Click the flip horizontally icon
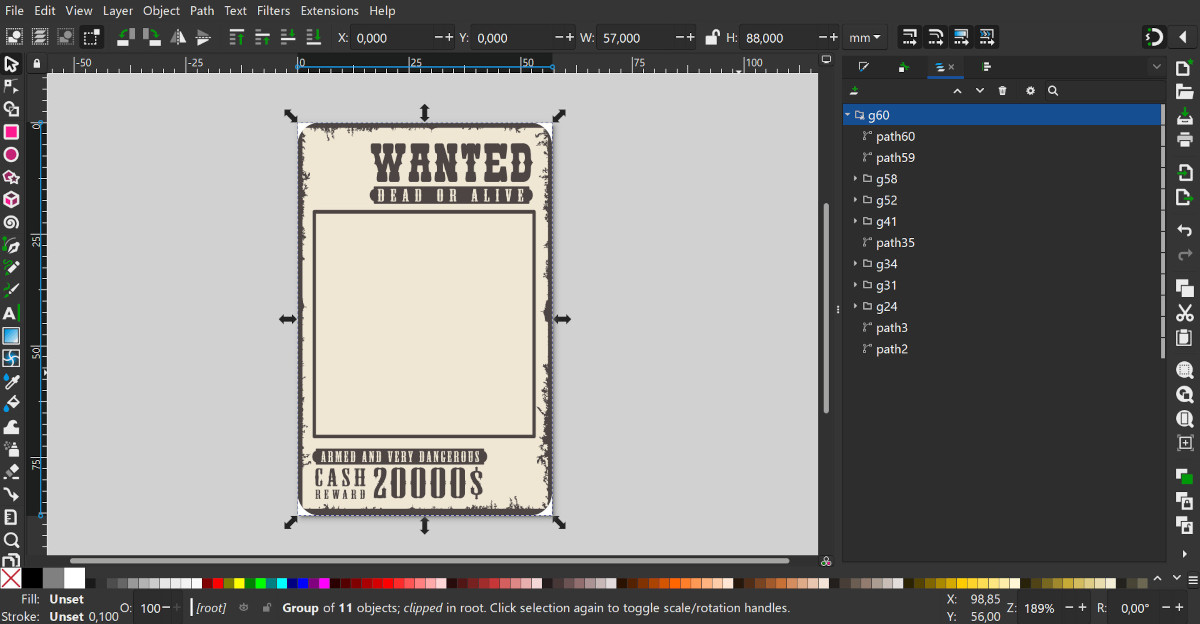This screenshot has height=624, width=1200. pyautogui.click(x=178, y=37)
